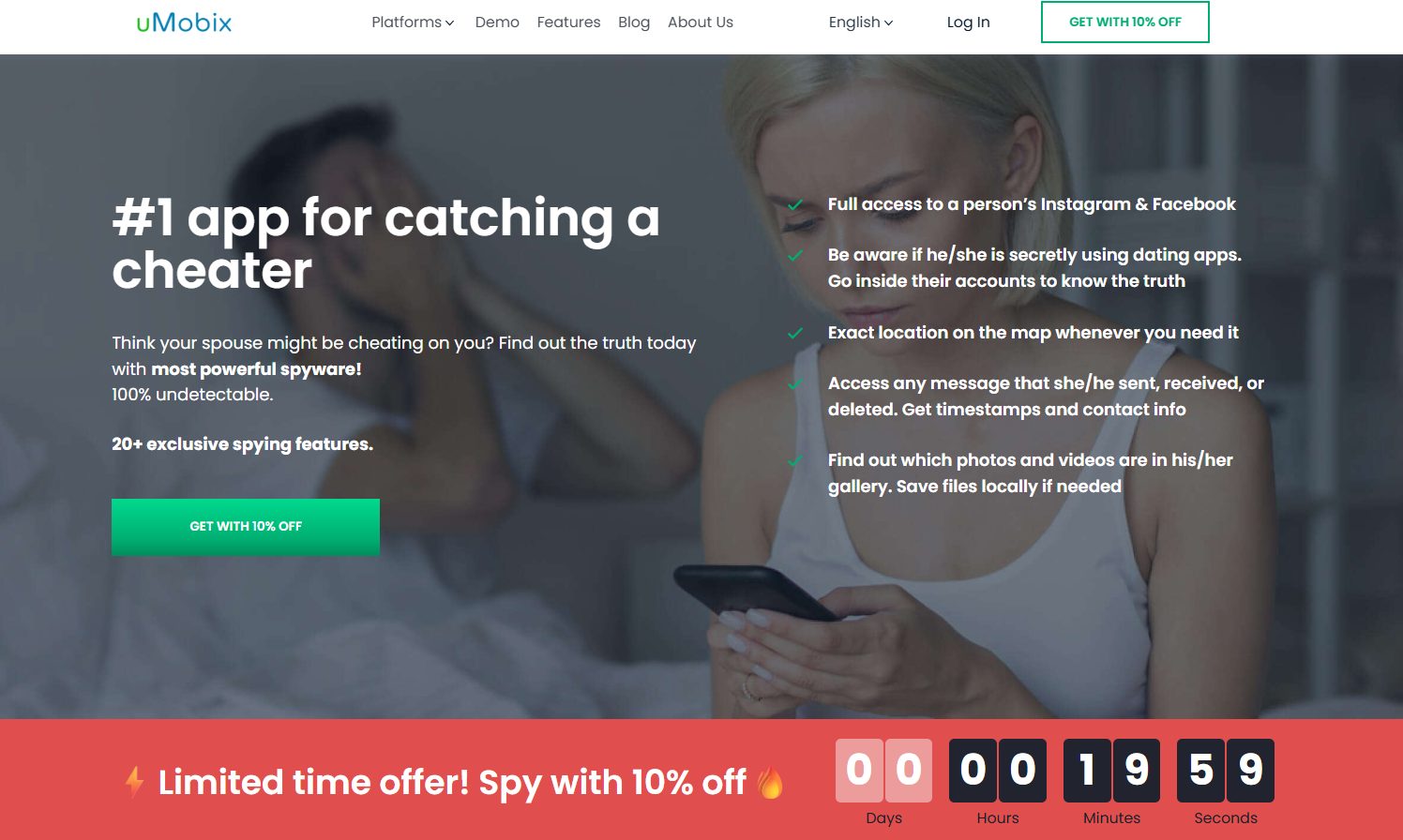Click the checkmark next to dating apps line
This screenshot has height=840, width=1403.
tap(795, 256)
